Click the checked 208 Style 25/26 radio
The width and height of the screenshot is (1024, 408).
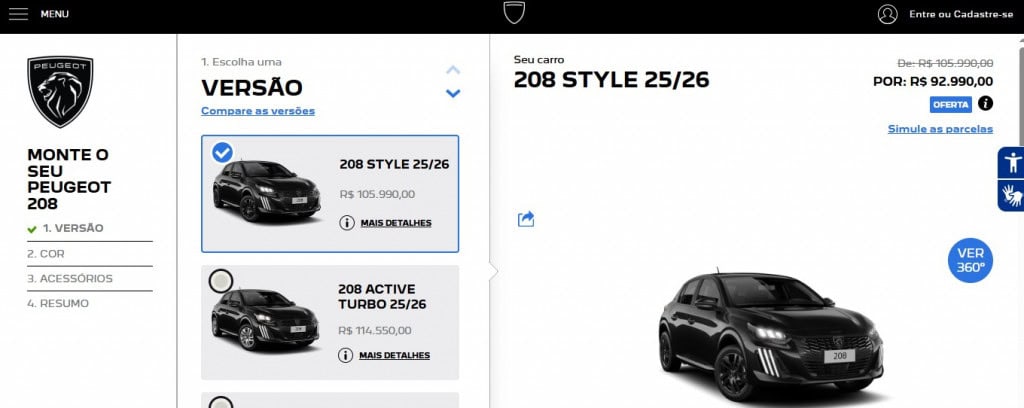point(222,153)
